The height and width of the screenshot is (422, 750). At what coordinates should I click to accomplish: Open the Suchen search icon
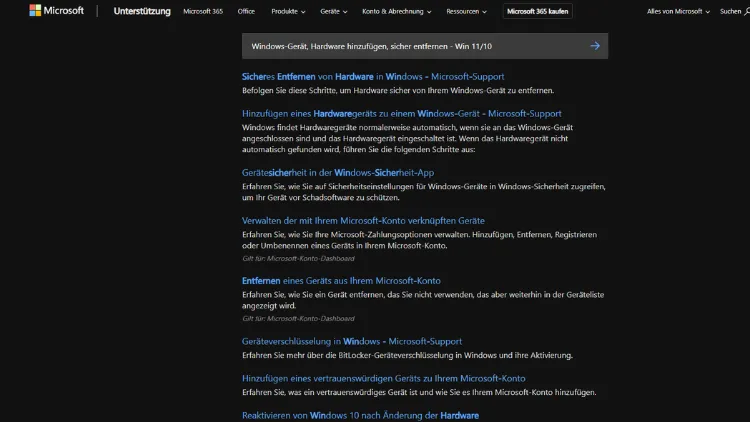point(747,11)
